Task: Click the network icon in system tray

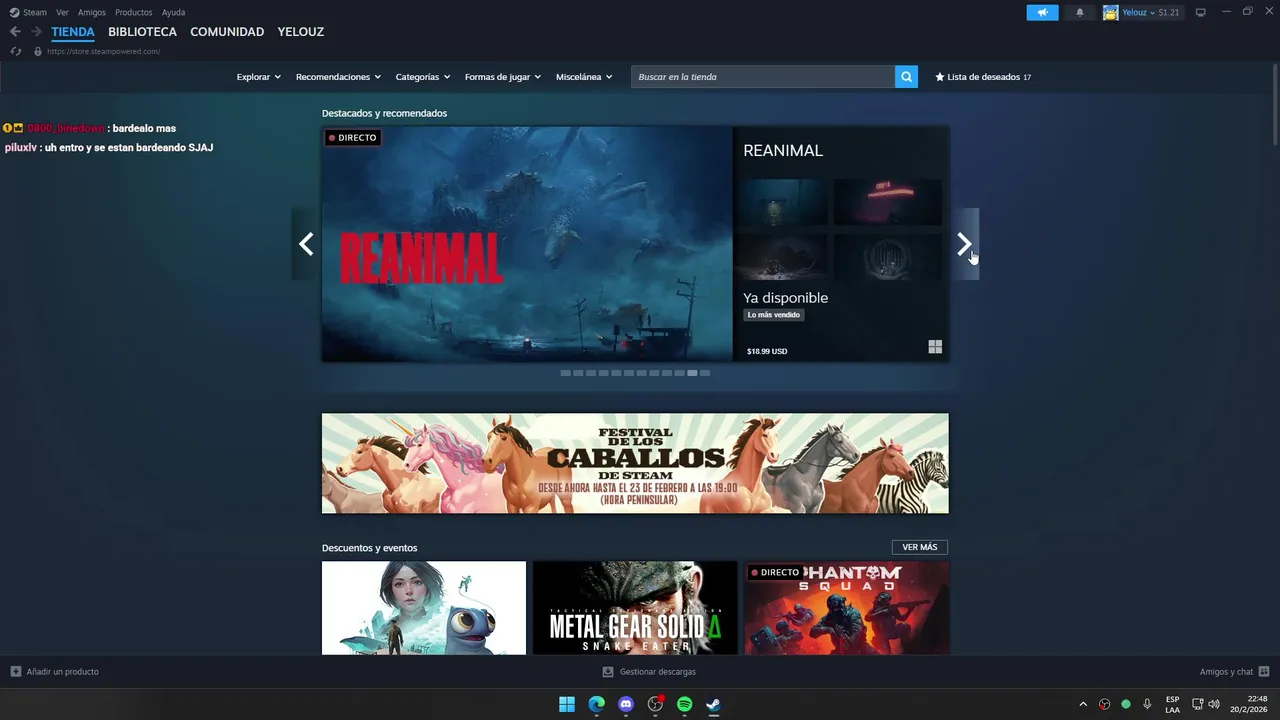Action: tap(1198, 704)
